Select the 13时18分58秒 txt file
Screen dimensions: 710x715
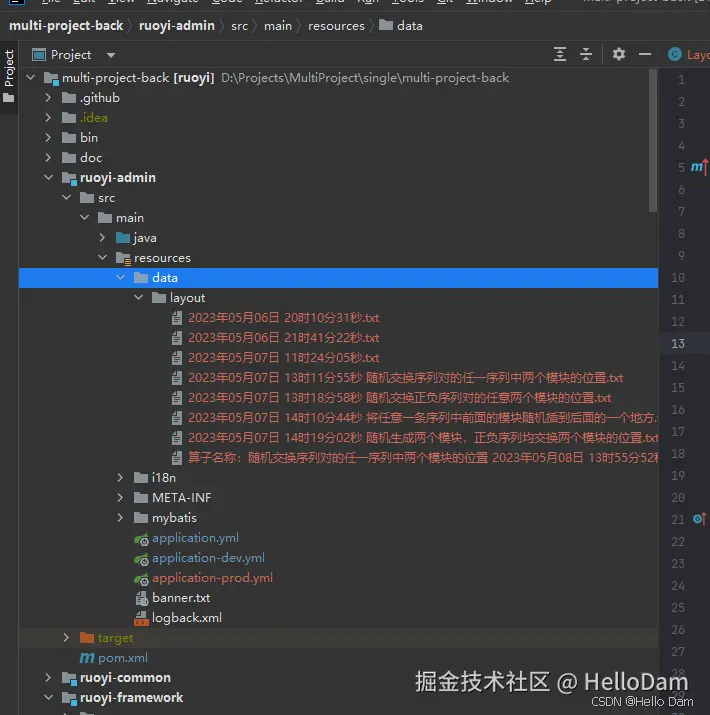click(399, 398)
